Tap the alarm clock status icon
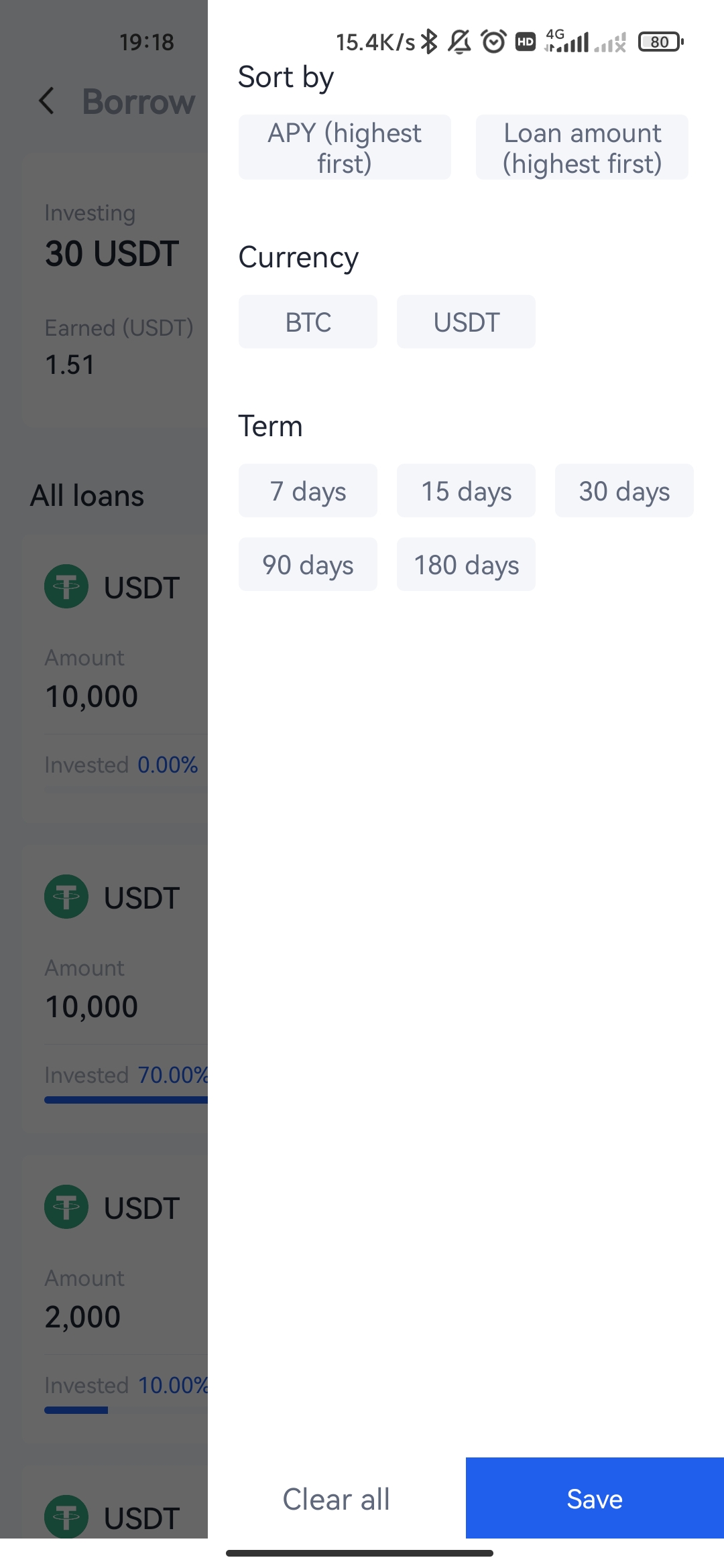 coord(494,42)
